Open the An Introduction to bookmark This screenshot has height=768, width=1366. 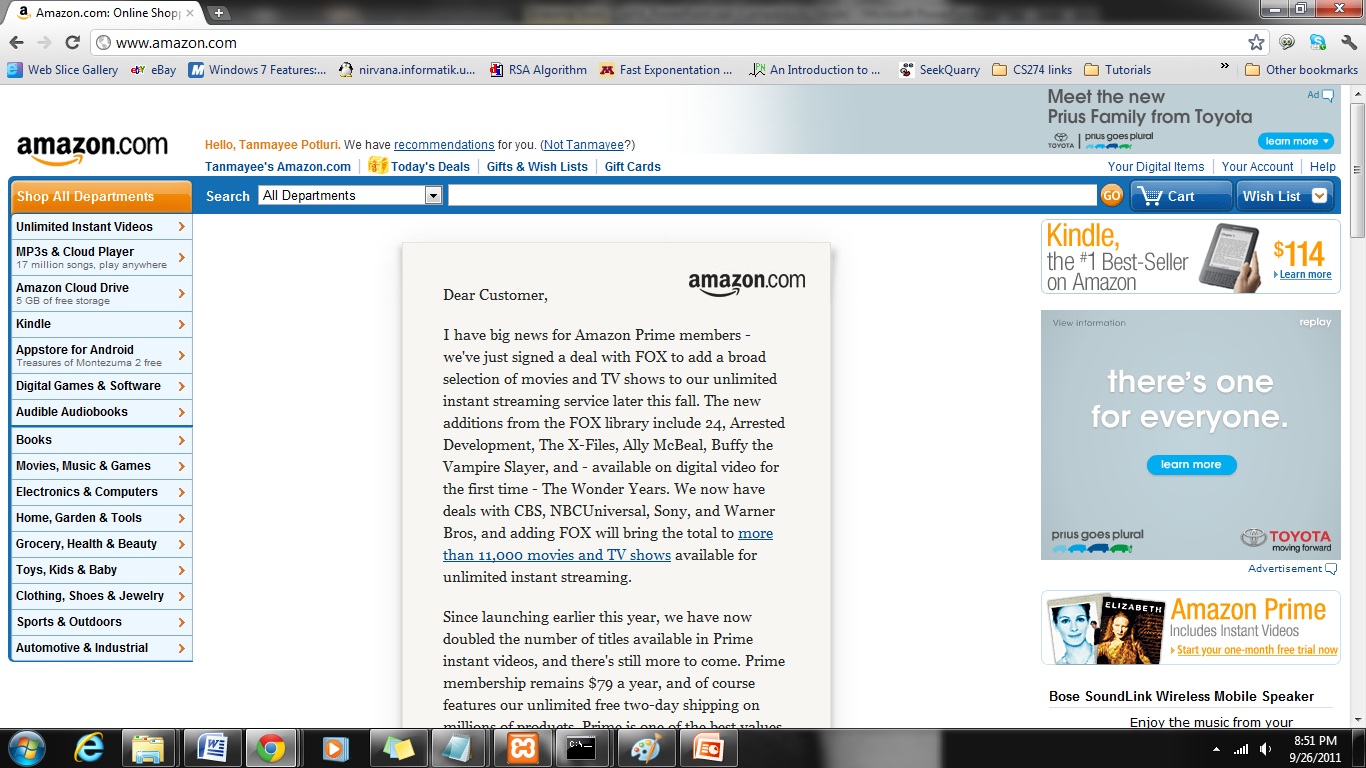pyautogui.click(x=815, y=70)
